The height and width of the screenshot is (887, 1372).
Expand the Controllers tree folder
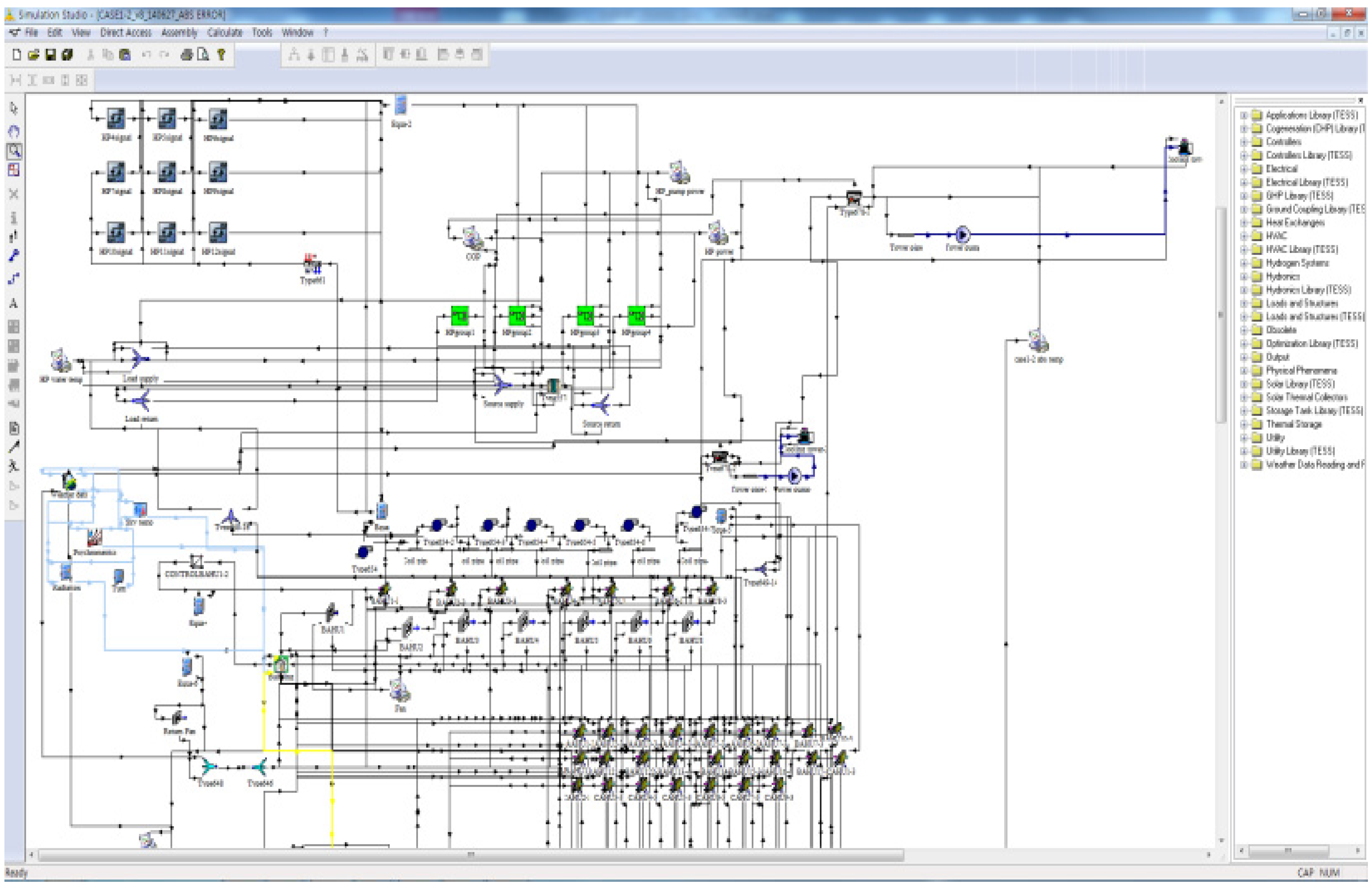point(1244,142)
